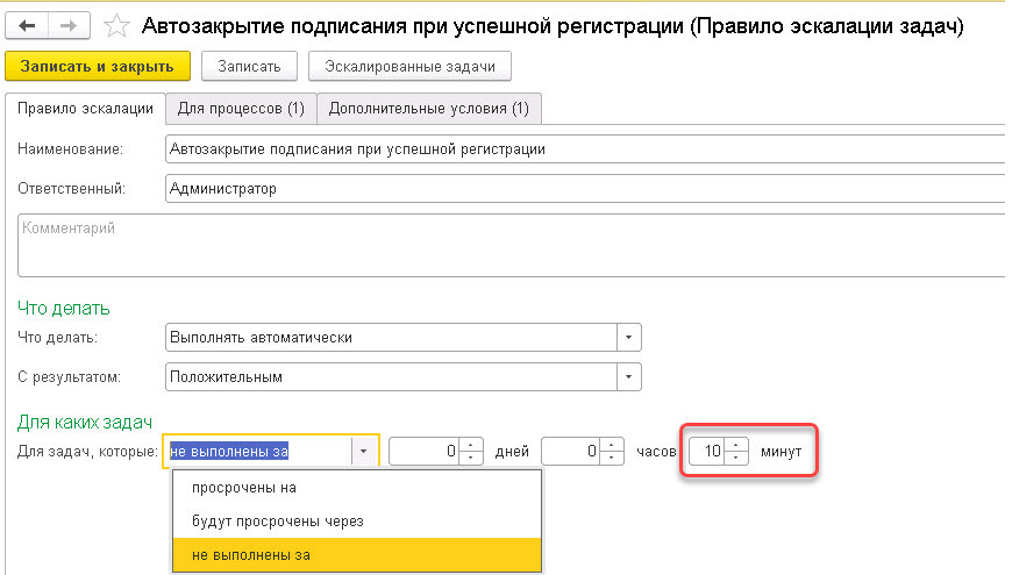Viewport: 1009px width, 575px height.
Task: Collapse the 'Для задач, которые' dropdown arrow
Action: (x=363, y=452)
